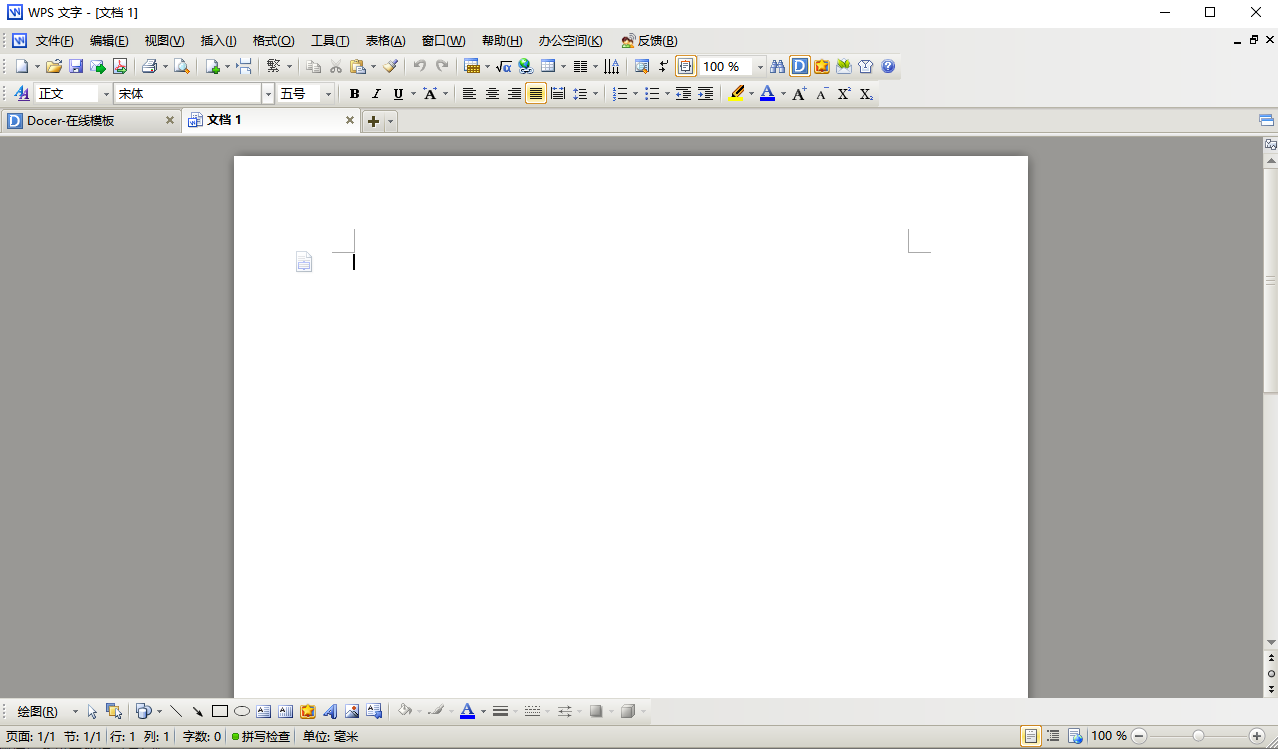
Task: Click the Paste clipboard icon
Action: (x=358, y=67)
